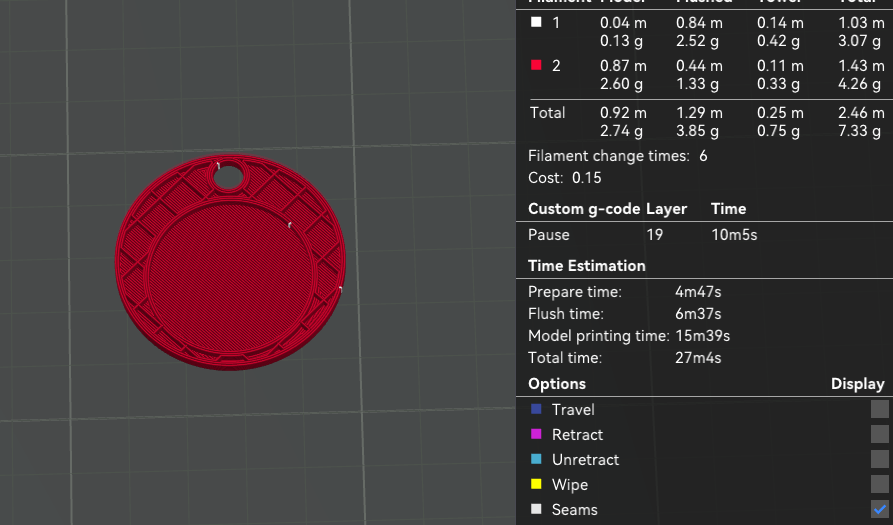Click filament 2 model weight 2.60 g
The image size is (893, 525).
pyautogui.click(x=621, y=84)
